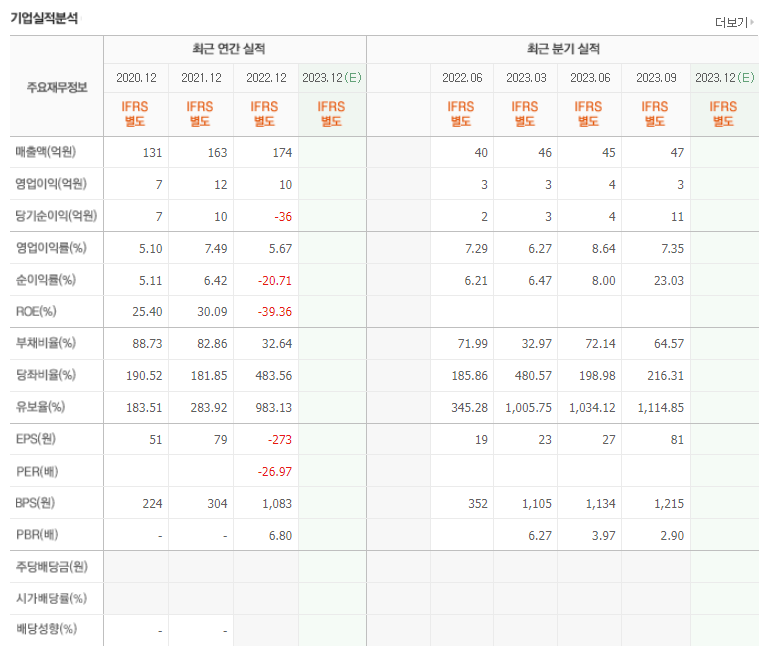The width and height of the screenshot is (767, 646).
Task: Select the 23.03 net margin value
Action: 669,281
